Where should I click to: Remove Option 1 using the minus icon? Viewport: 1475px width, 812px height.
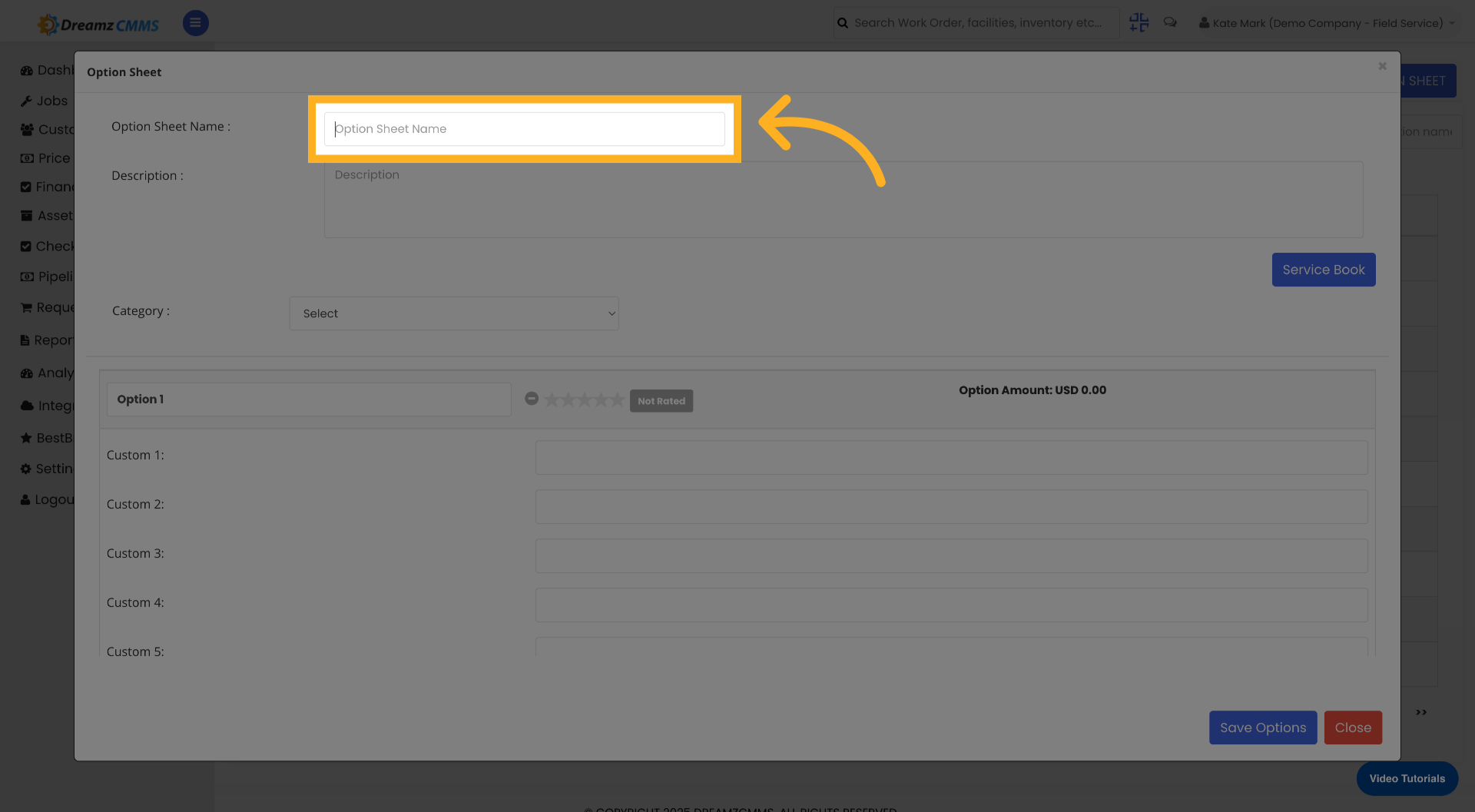[532, 399]
